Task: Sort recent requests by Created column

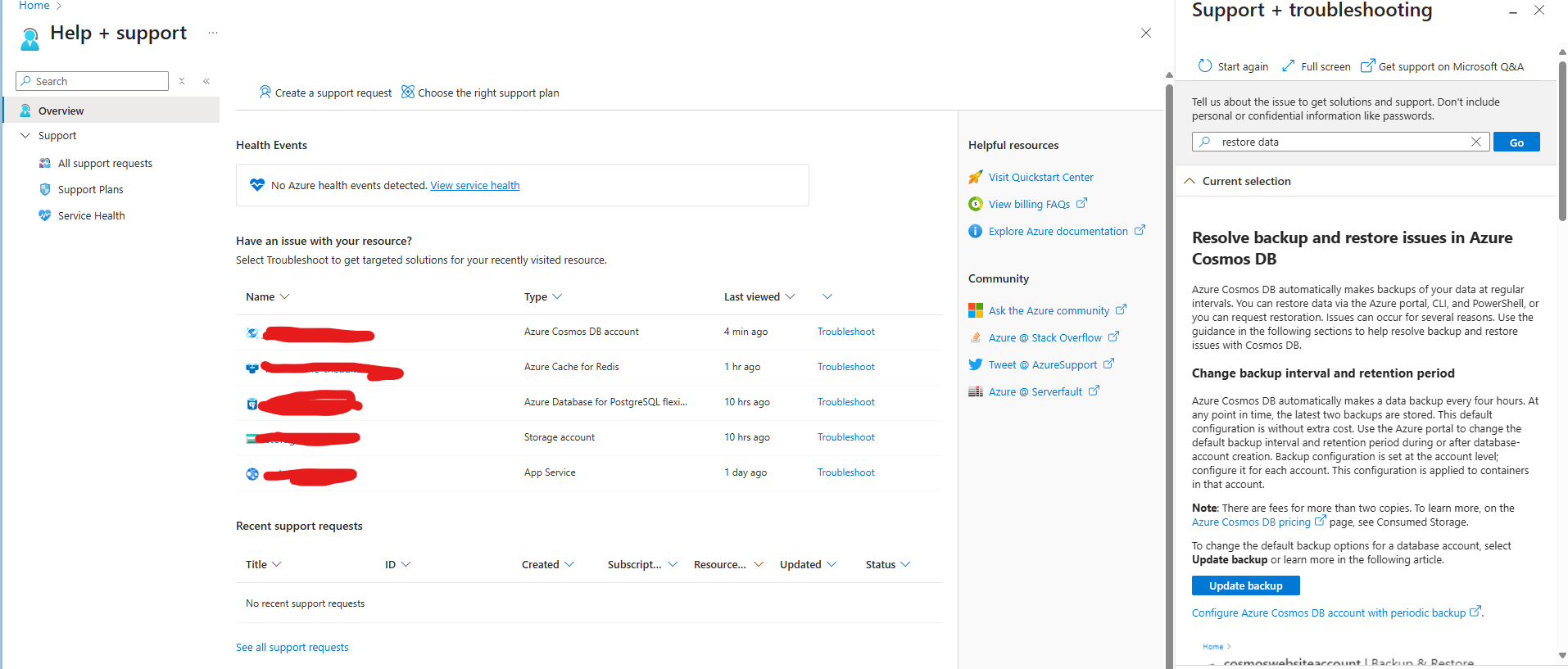Action: 548,564
